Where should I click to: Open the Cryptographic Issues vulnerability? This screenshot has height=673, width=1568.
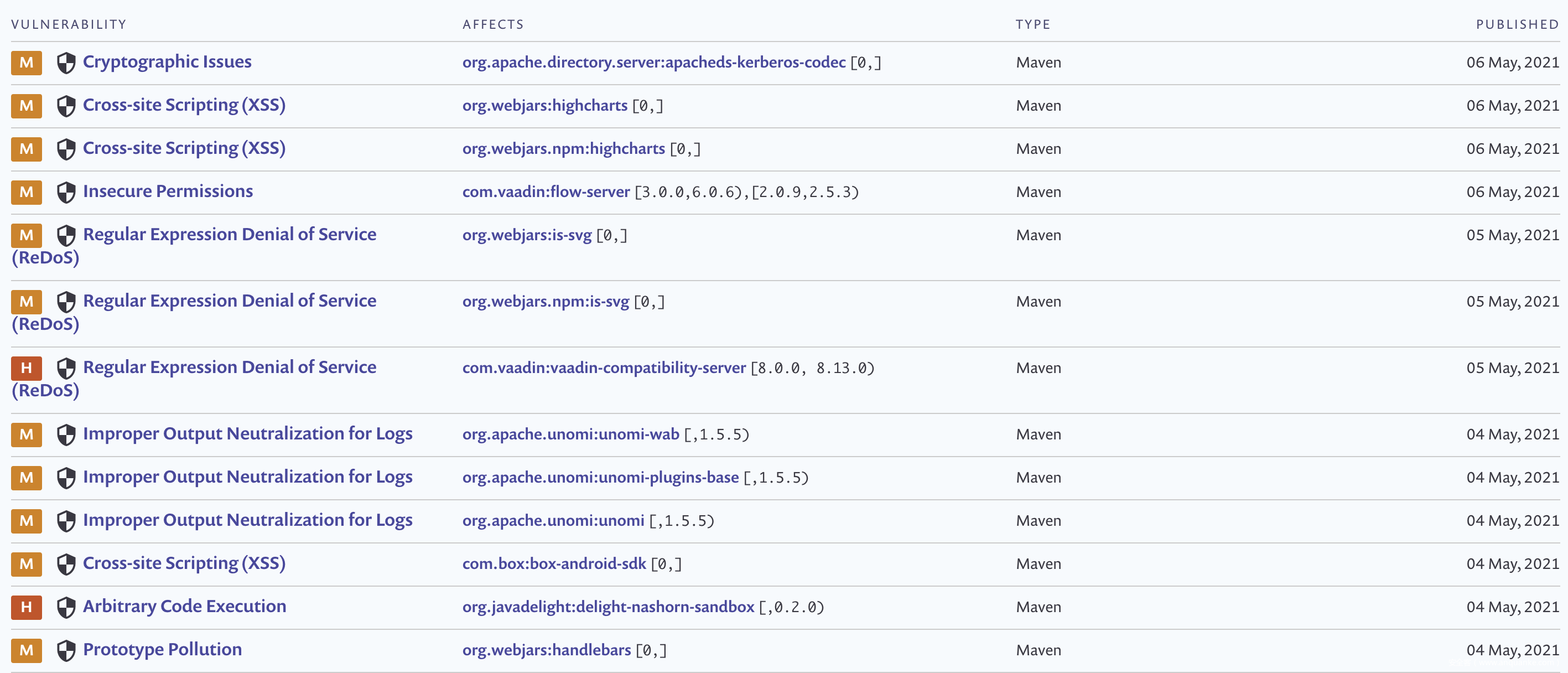(167, 61)
